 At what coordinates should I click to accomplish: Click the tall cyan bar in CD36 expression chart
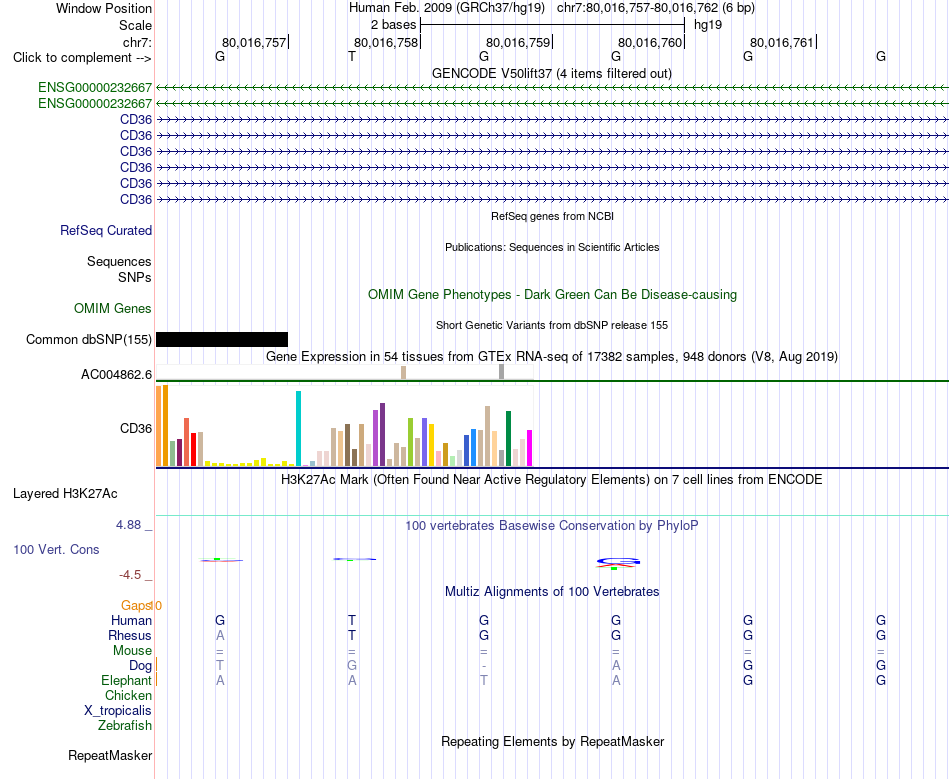(x=298, y=428)
